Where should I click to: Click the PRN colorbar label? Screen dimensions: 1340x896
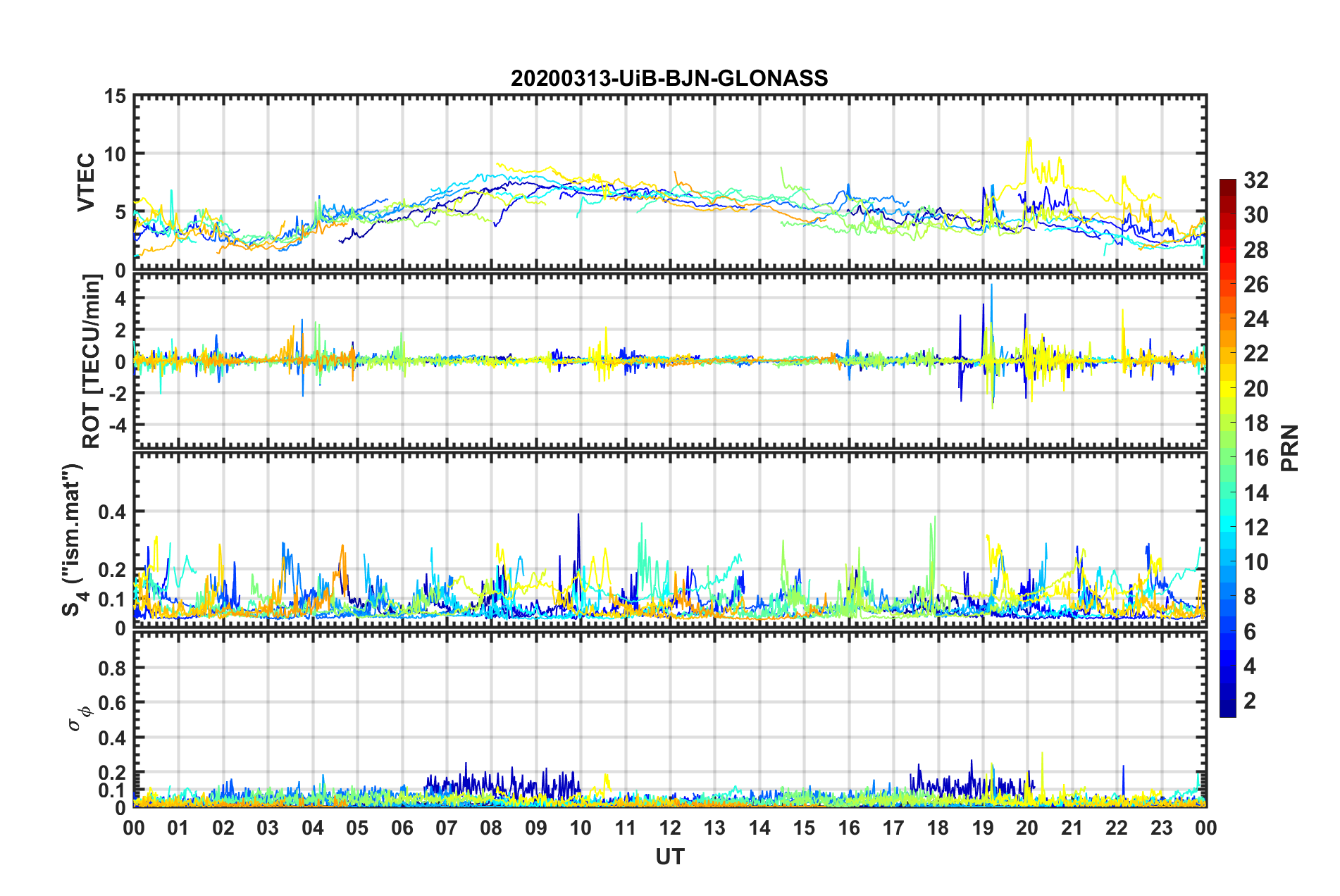point(1290,448)
